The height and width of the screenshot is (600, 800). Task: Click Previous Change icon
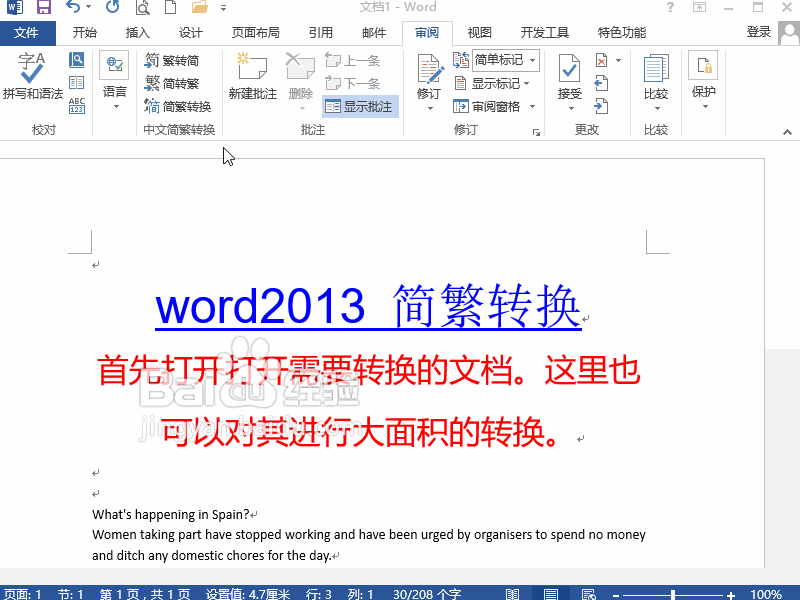point(602,83)
